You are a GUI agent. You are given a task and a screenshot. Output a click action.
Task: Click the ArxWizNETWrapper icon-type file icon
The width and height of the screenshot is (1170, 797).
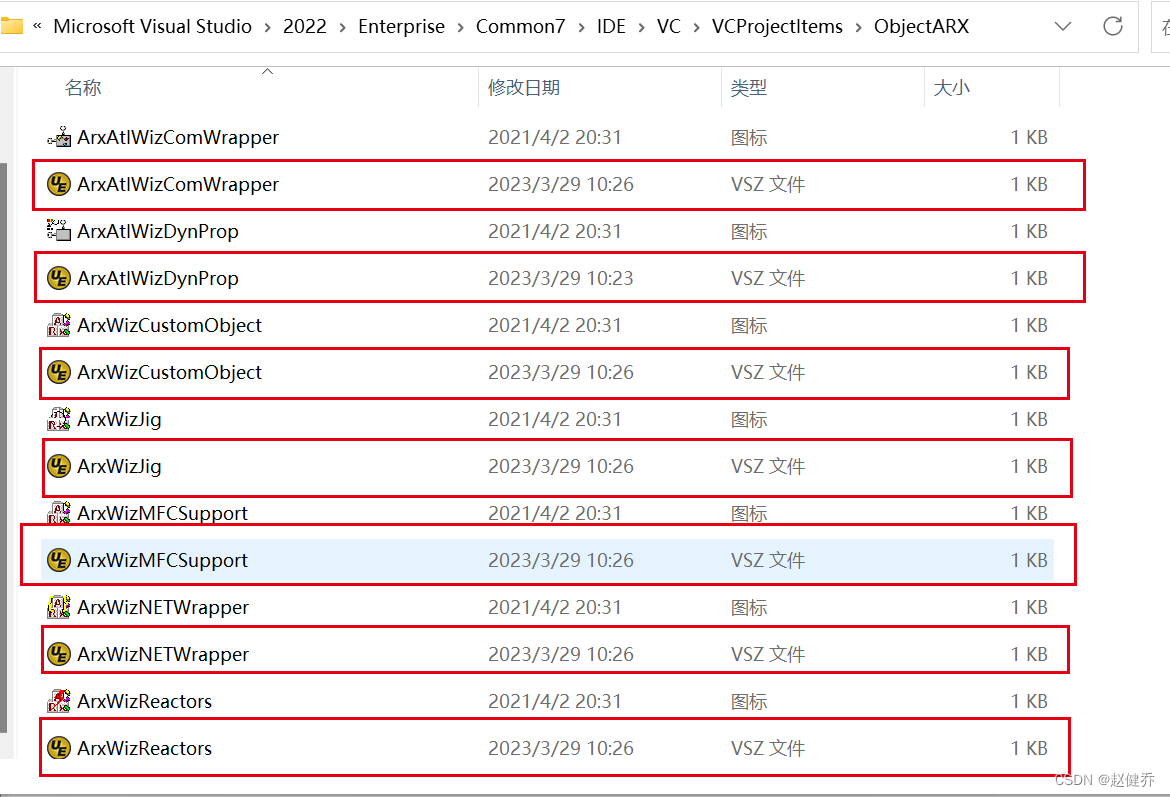point(59,607)
